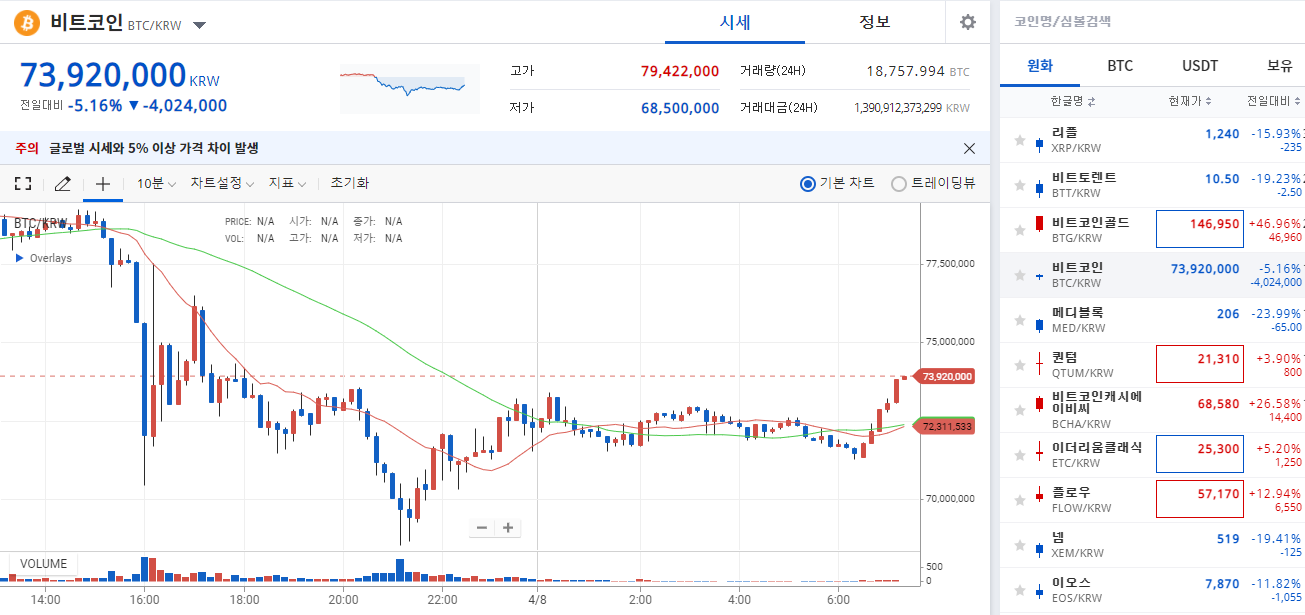The height and width of the screenshot is (615, 1305).
Task: Expand the Overlays triangle
Action: click(19, 258)
